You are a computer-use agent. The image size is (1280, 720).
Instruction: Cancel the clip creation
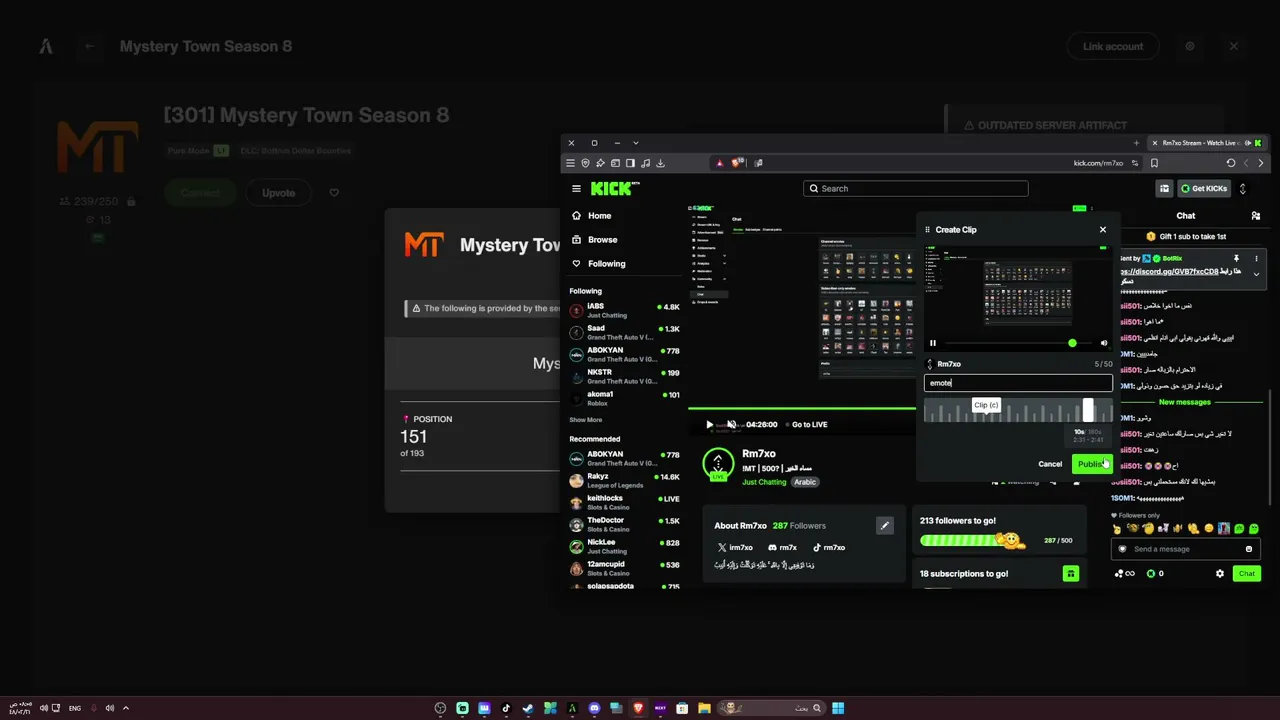pos(1050,464)
